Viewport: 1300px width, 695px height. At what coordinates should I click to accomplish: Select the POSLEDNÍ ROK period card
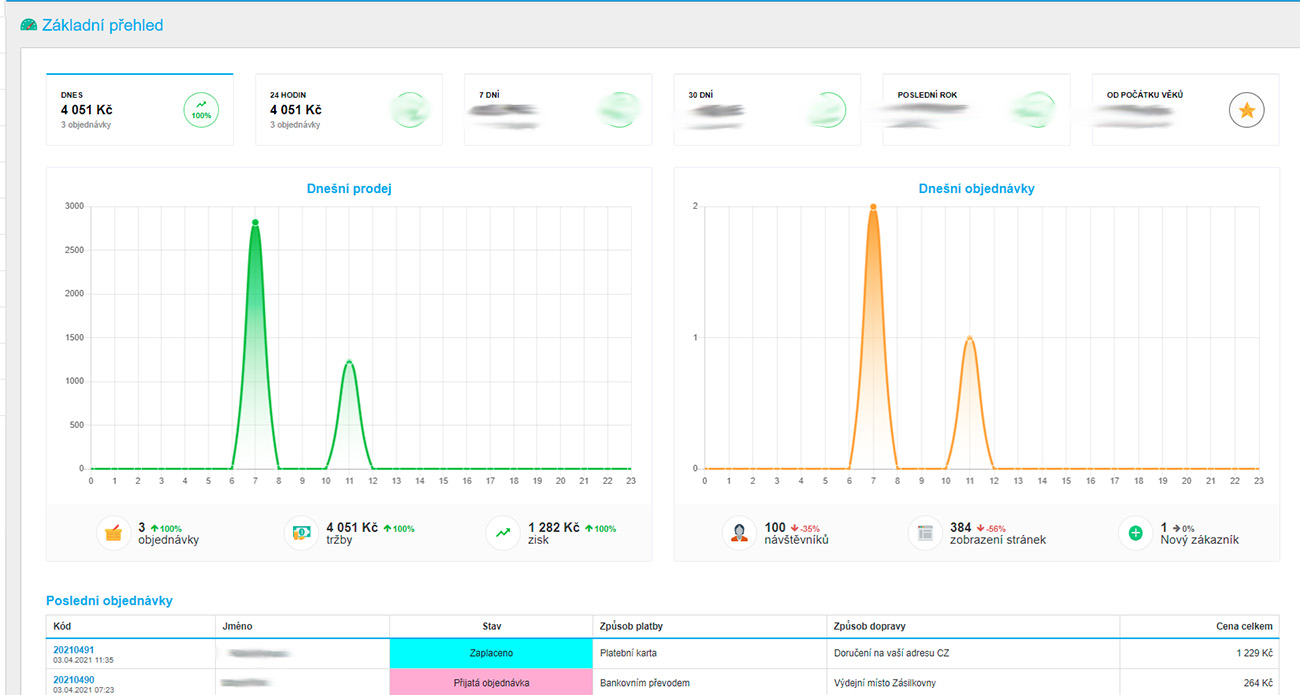coord(975,110)
